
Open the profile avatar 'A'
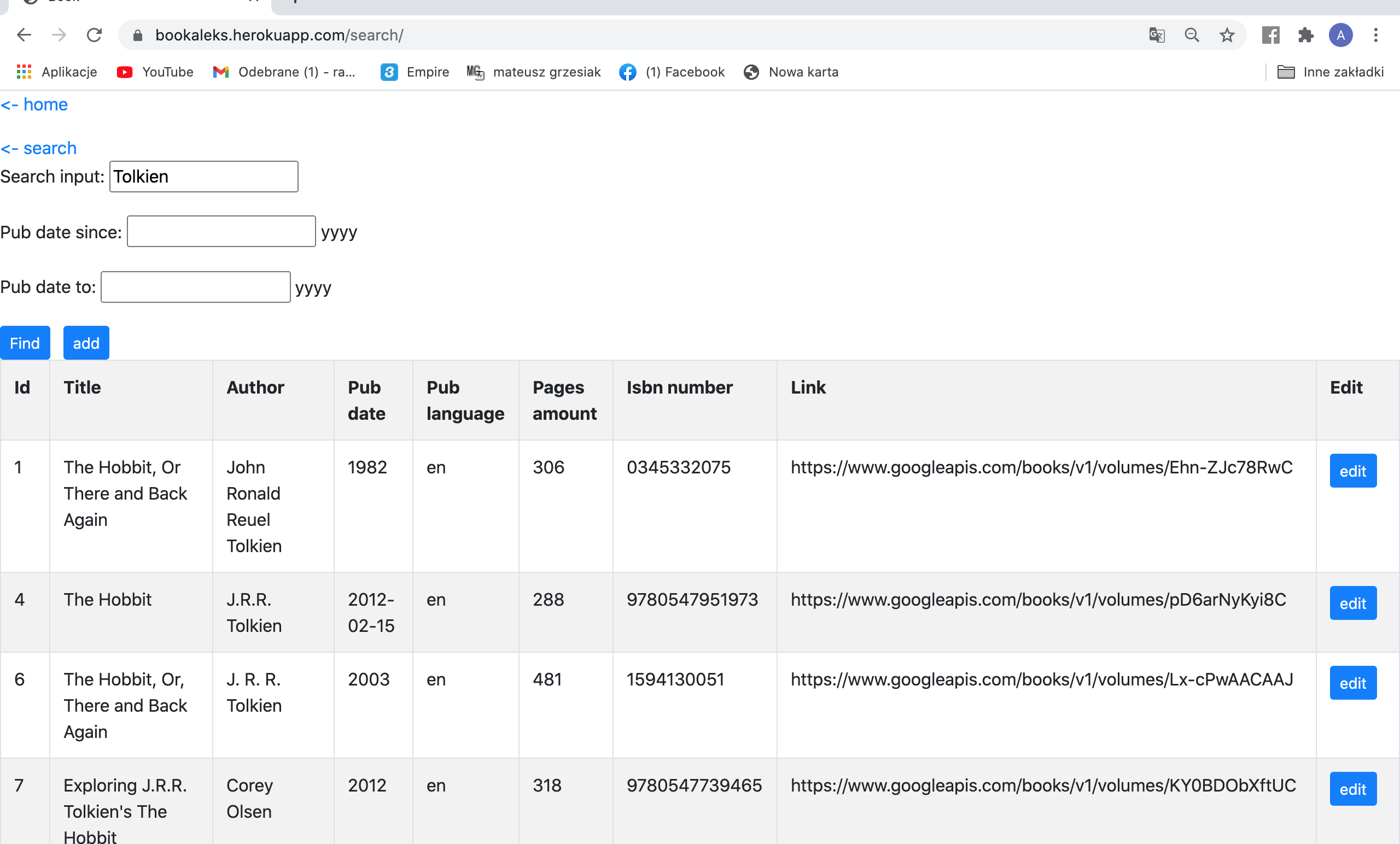tap(1340, 35)
